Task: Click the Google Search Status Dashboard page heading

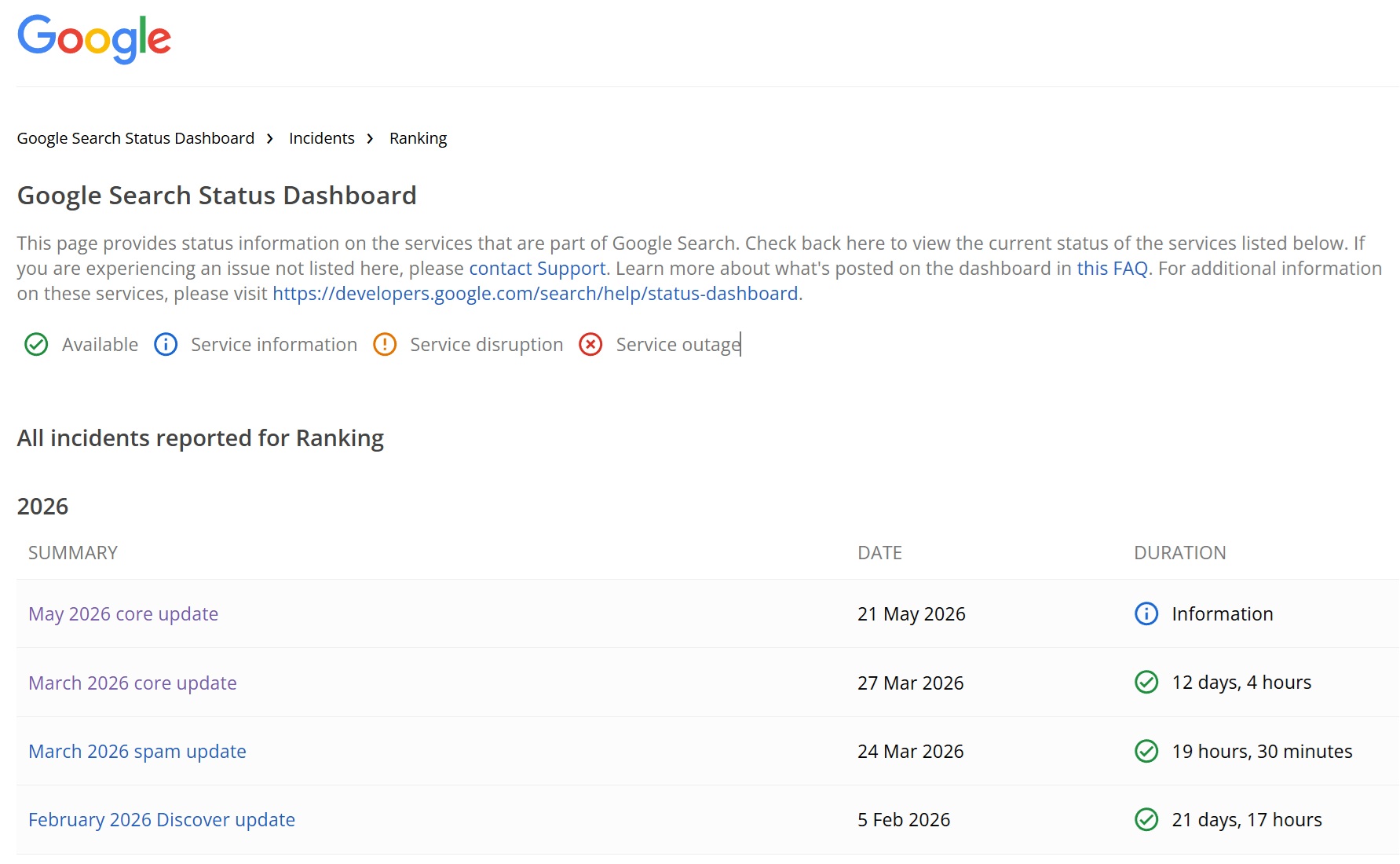Action: tap(217, 196)
